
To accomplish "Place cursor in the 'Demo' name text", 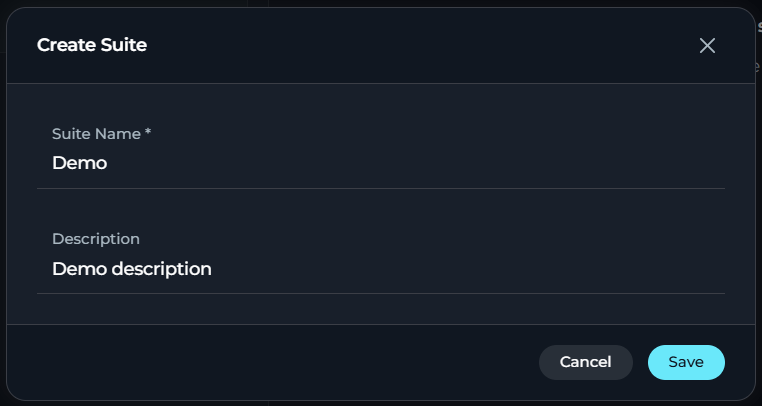I will tap(79, 163).
